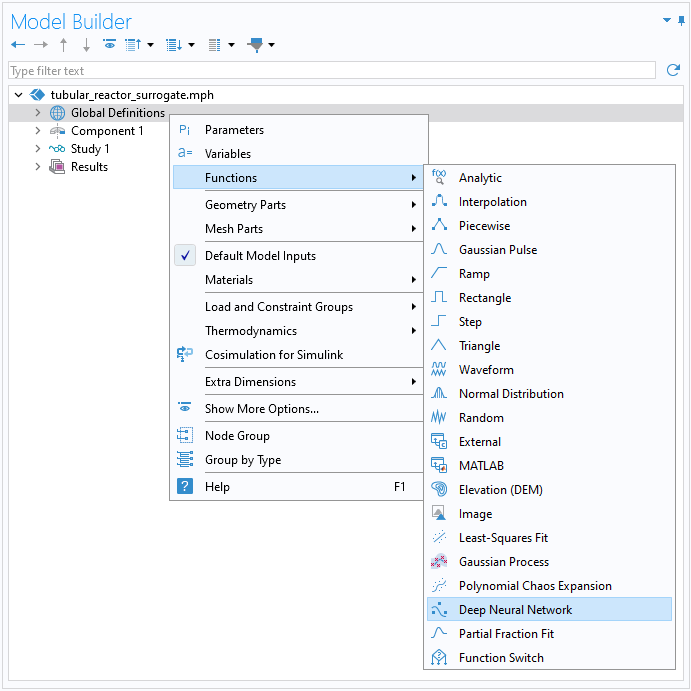Image resolution: width=691 pixels, height=691 pixels.
Task: Add a Rectangle function
Action: point(549,298)
